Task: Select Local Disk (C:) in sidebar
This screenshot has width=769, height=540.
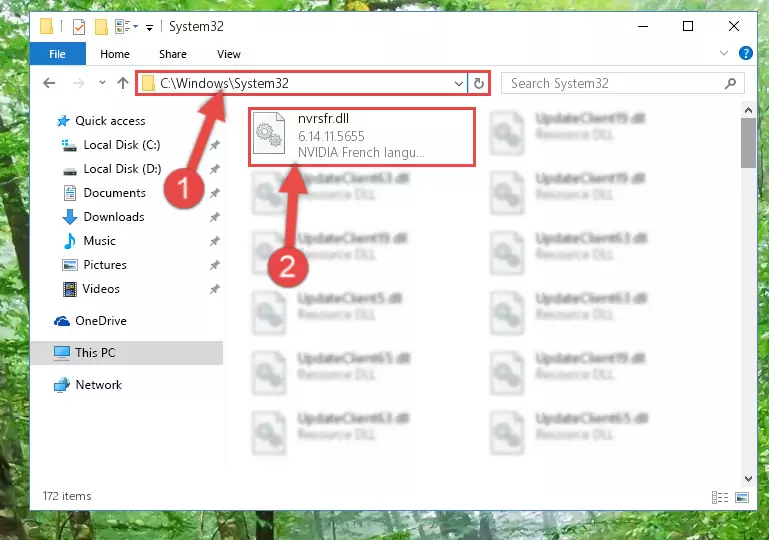Action: (x=111, y=145)
